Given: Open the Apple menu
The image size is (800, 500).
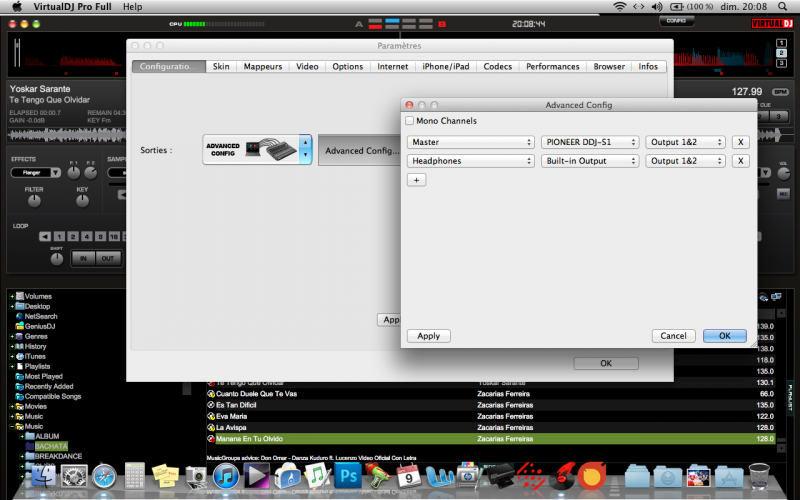Looking at the screenshot, I should (x=17, y=7).
